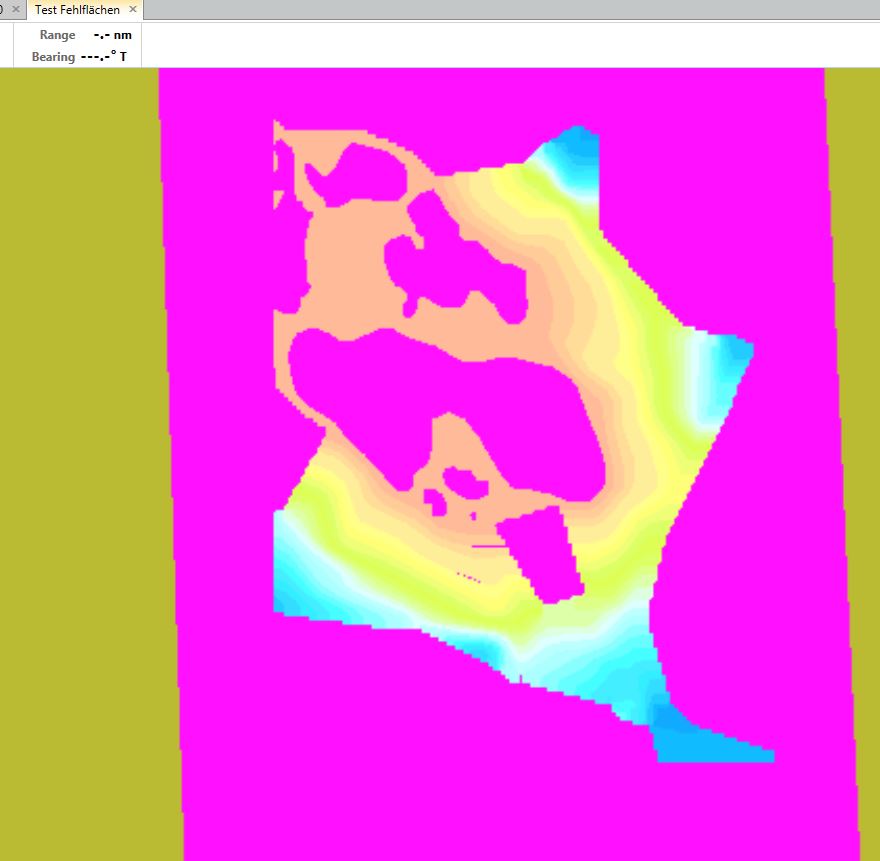The width and height of the screenshot is (880, 861).
Task: Click the Range label in the readout
Action: 57,35
